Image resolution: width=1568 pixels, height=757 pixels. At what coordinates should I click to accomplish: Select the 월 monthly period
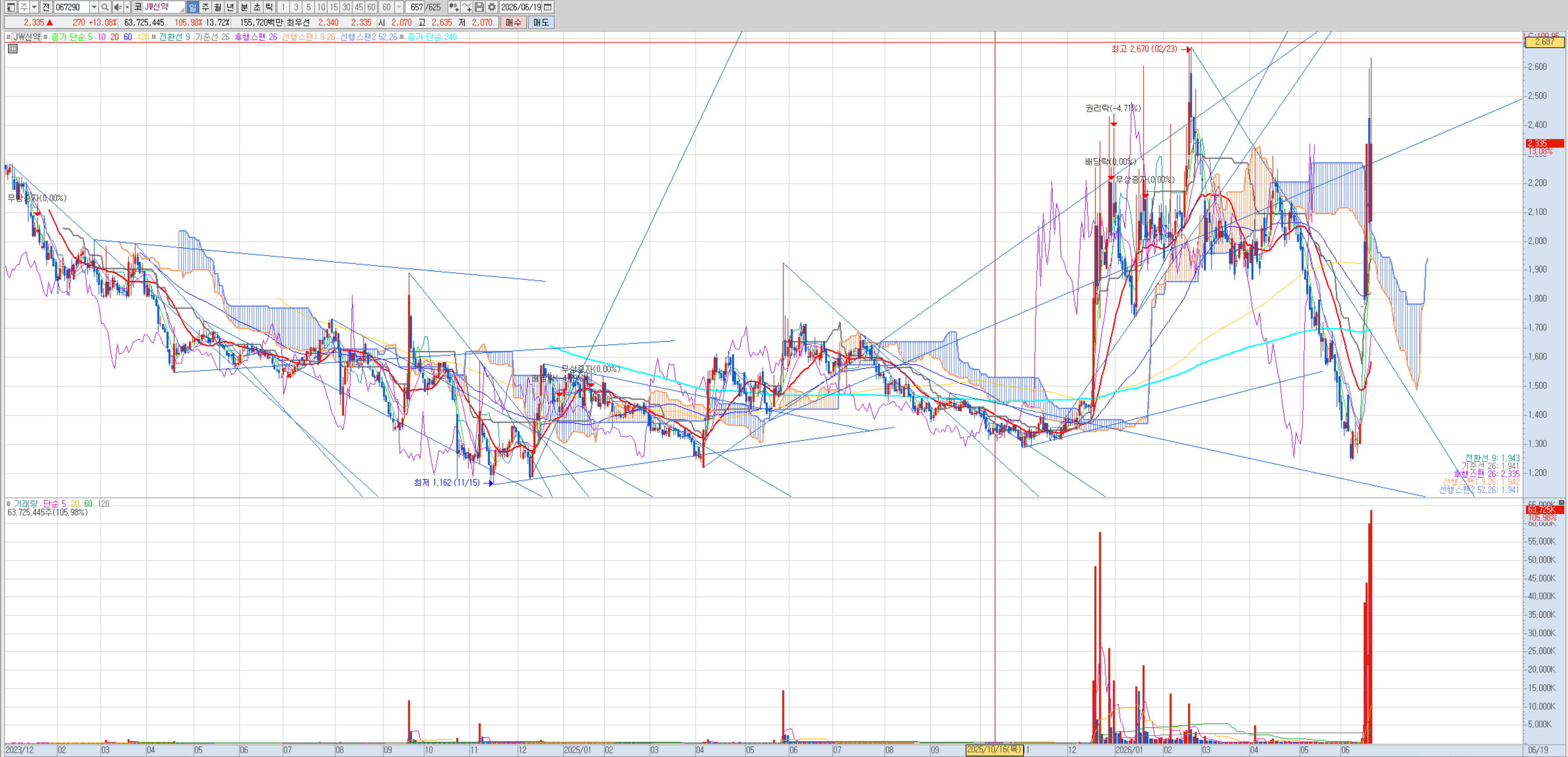[218, 7]
